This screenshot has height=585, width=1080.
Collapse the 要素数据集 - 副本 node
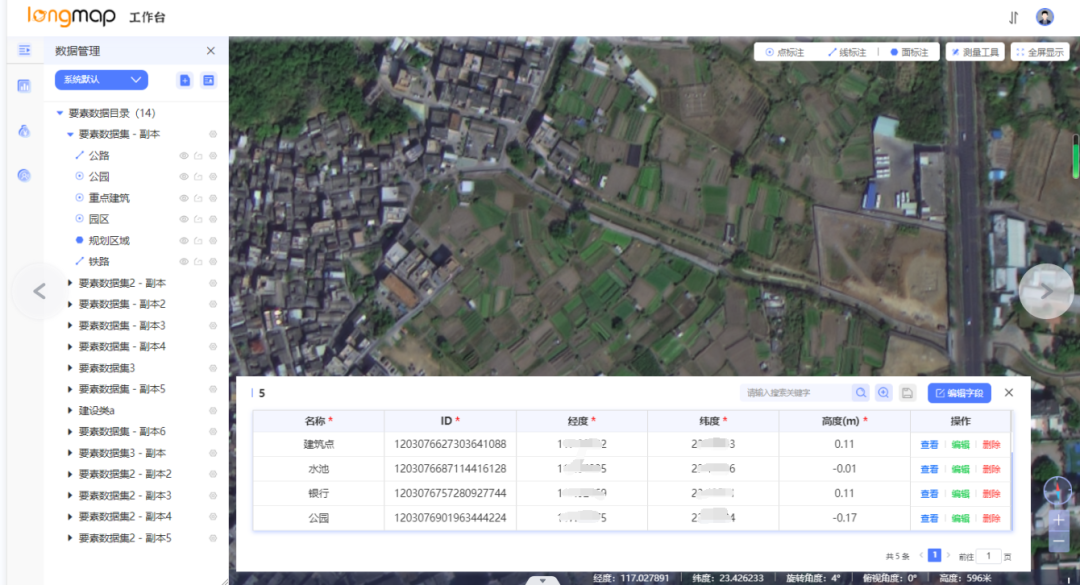point(70,134)
